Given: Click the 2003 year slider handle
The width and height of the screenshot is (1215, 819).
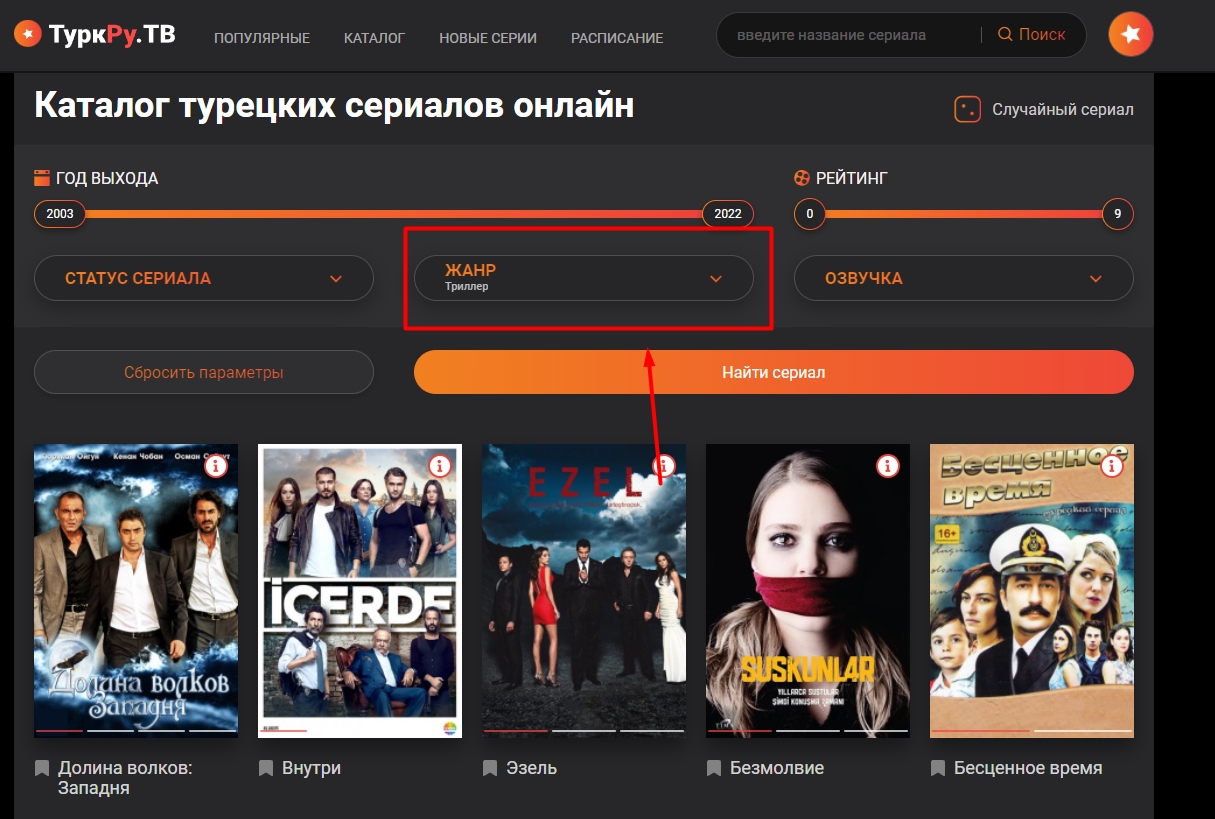Looking at the screenshot, I should click(x=60, y=214).
